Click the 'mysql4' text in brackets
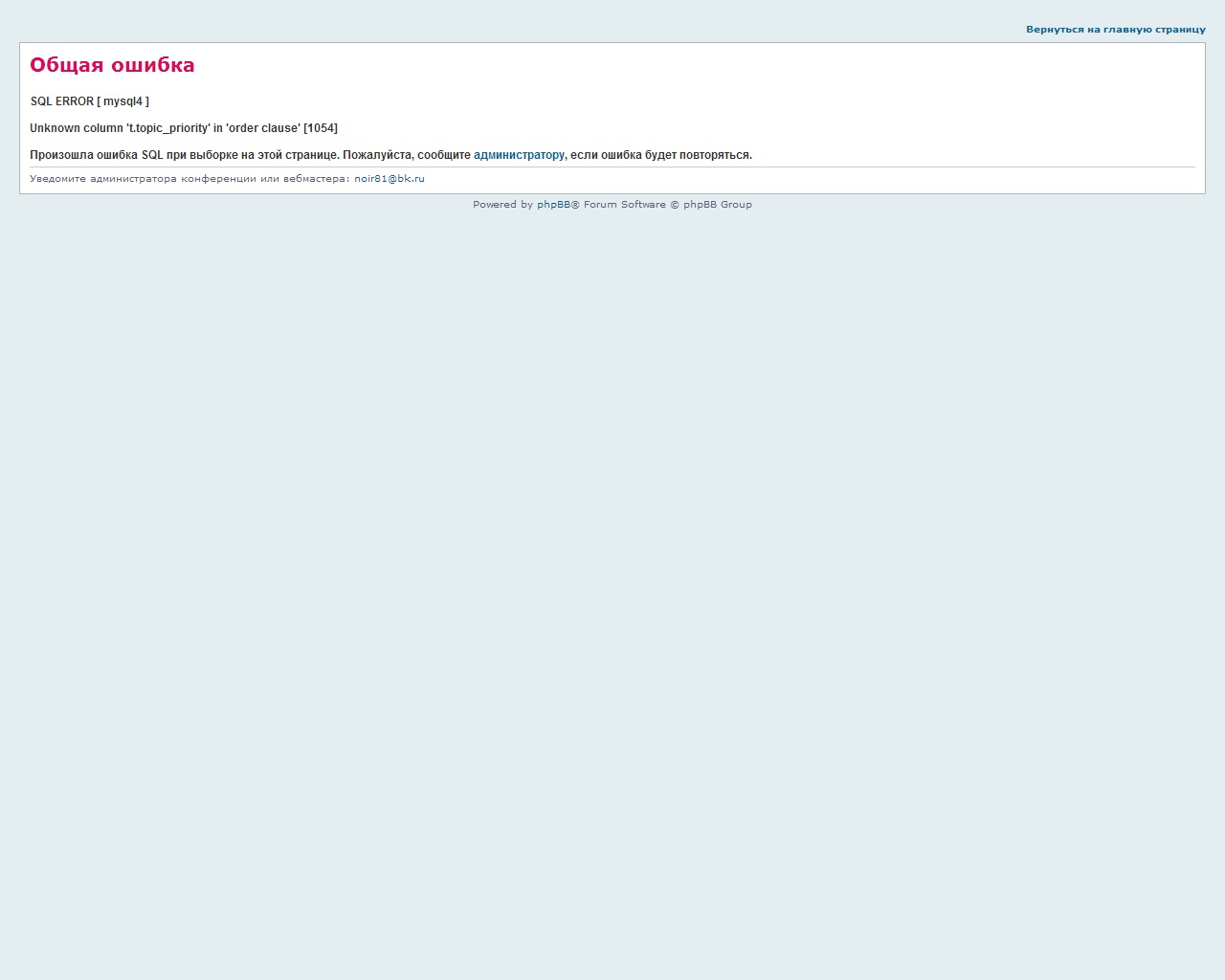 (x=122, y=101)
